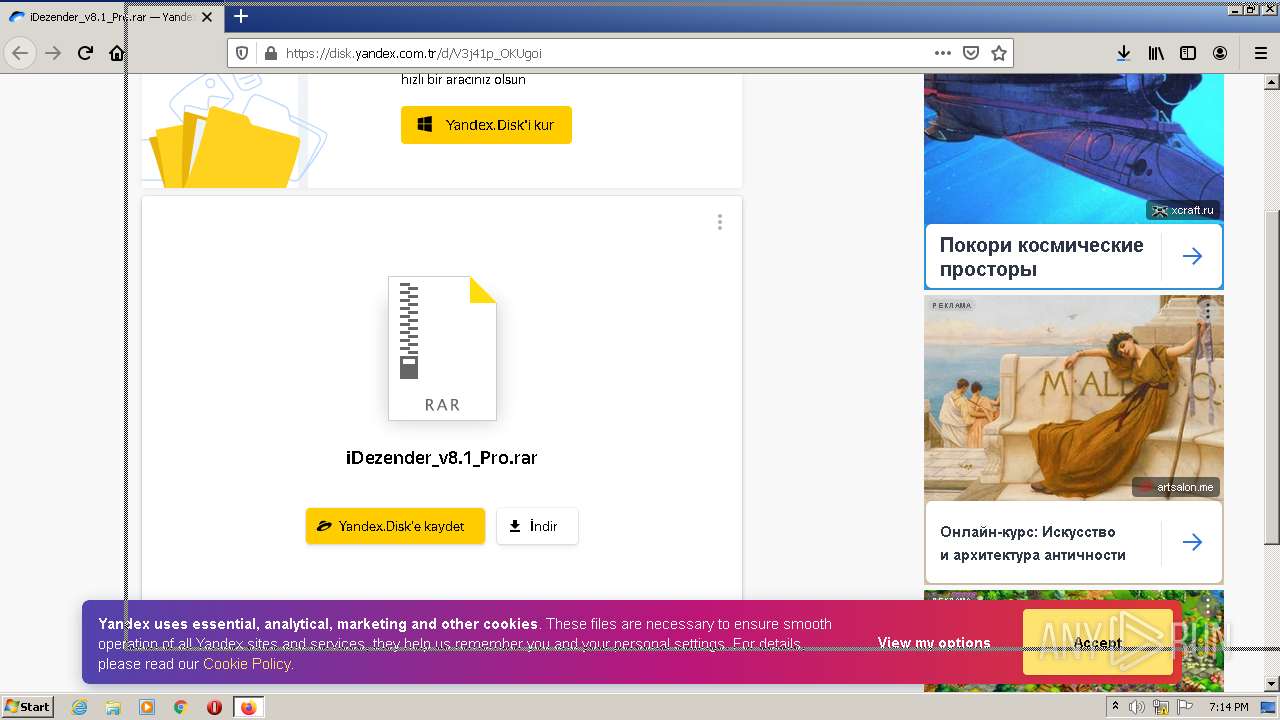Click View my options in cookie banner

tap(934, 643)
